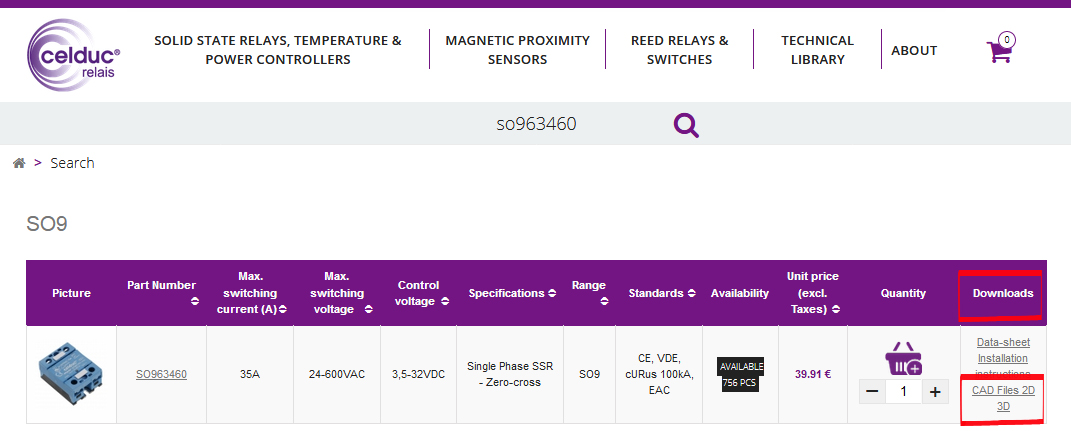Click the Search breadcrumb text

point(72,163)
